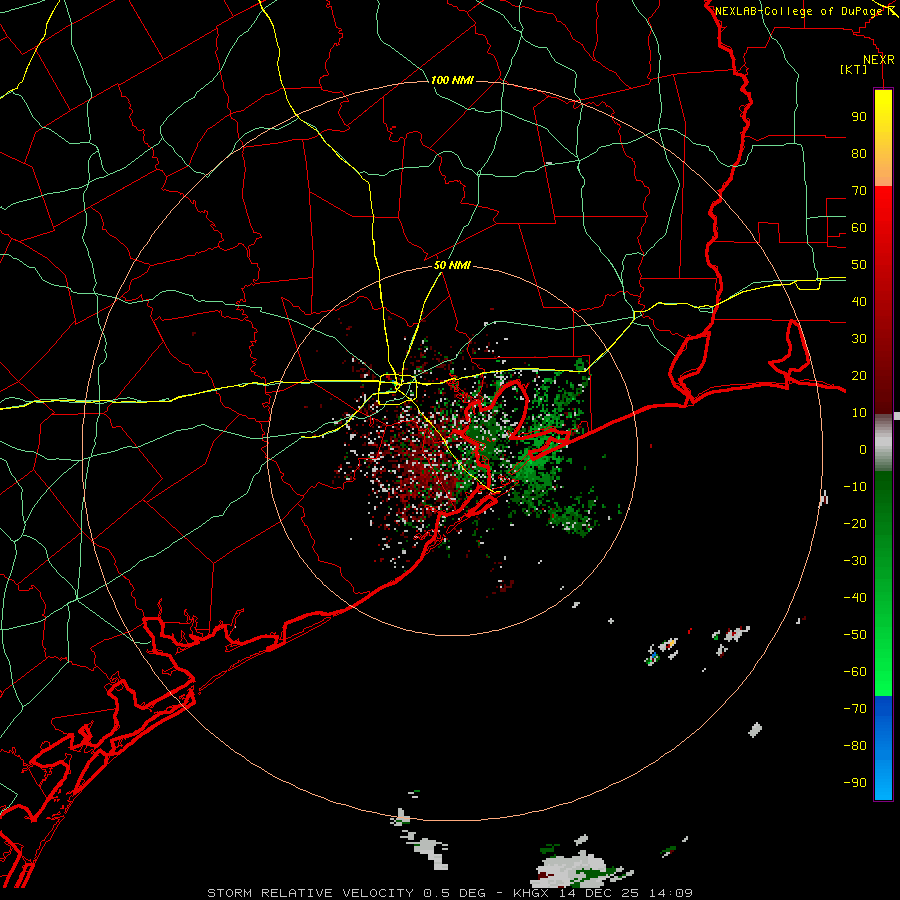Click the 70 value on the velocity scale
900x900 pixels.
(x=859, y=191)
